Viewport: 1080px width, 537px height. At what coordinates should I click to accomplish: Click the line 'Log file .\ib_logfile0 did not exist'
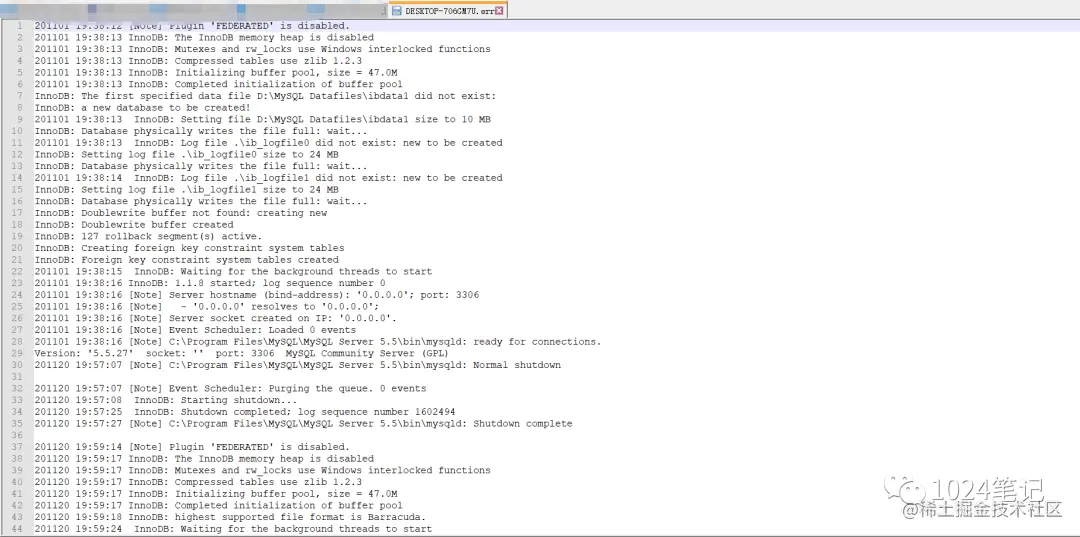pyautogui.click(x=269, y=143)
